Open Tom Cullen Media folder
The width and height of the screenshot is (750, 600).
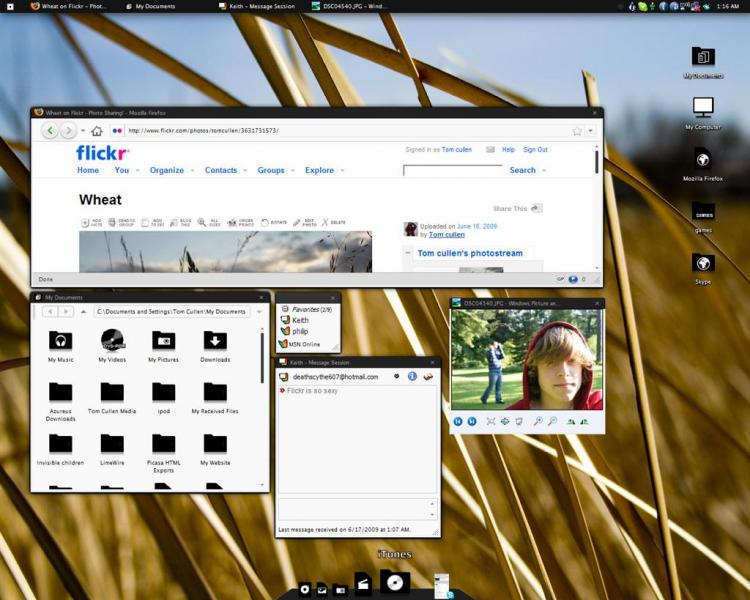(x=112, y=397)
